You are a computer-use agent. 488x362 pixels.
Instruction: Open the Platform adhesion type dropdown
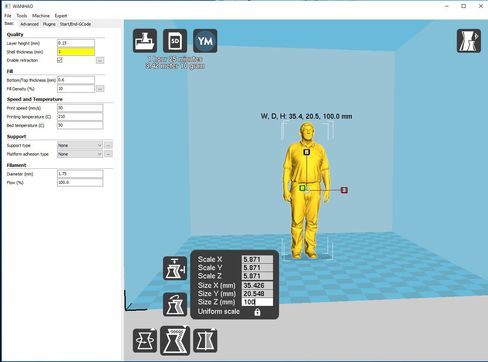point(80,154)
